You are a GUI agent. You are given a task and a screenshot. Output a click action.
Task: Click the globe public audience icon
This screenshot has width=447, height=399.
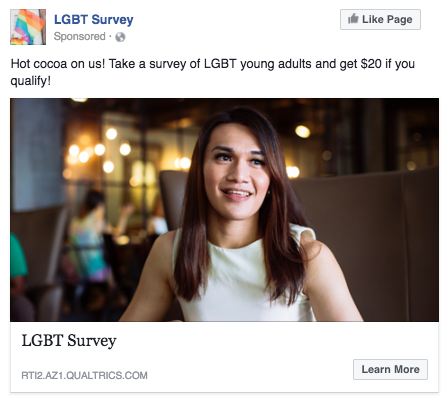[120, 37]
